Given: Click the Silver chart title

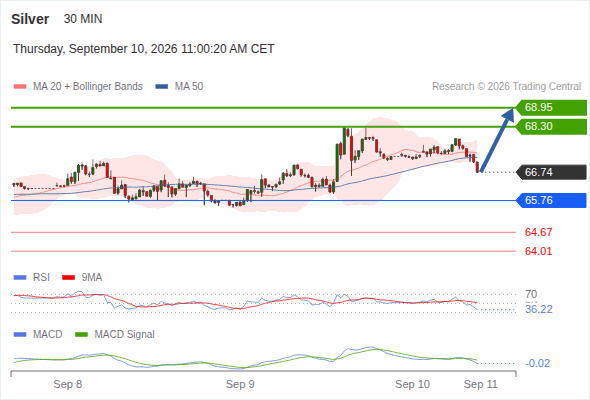Looking at the screenshot, I should [30, 19].
